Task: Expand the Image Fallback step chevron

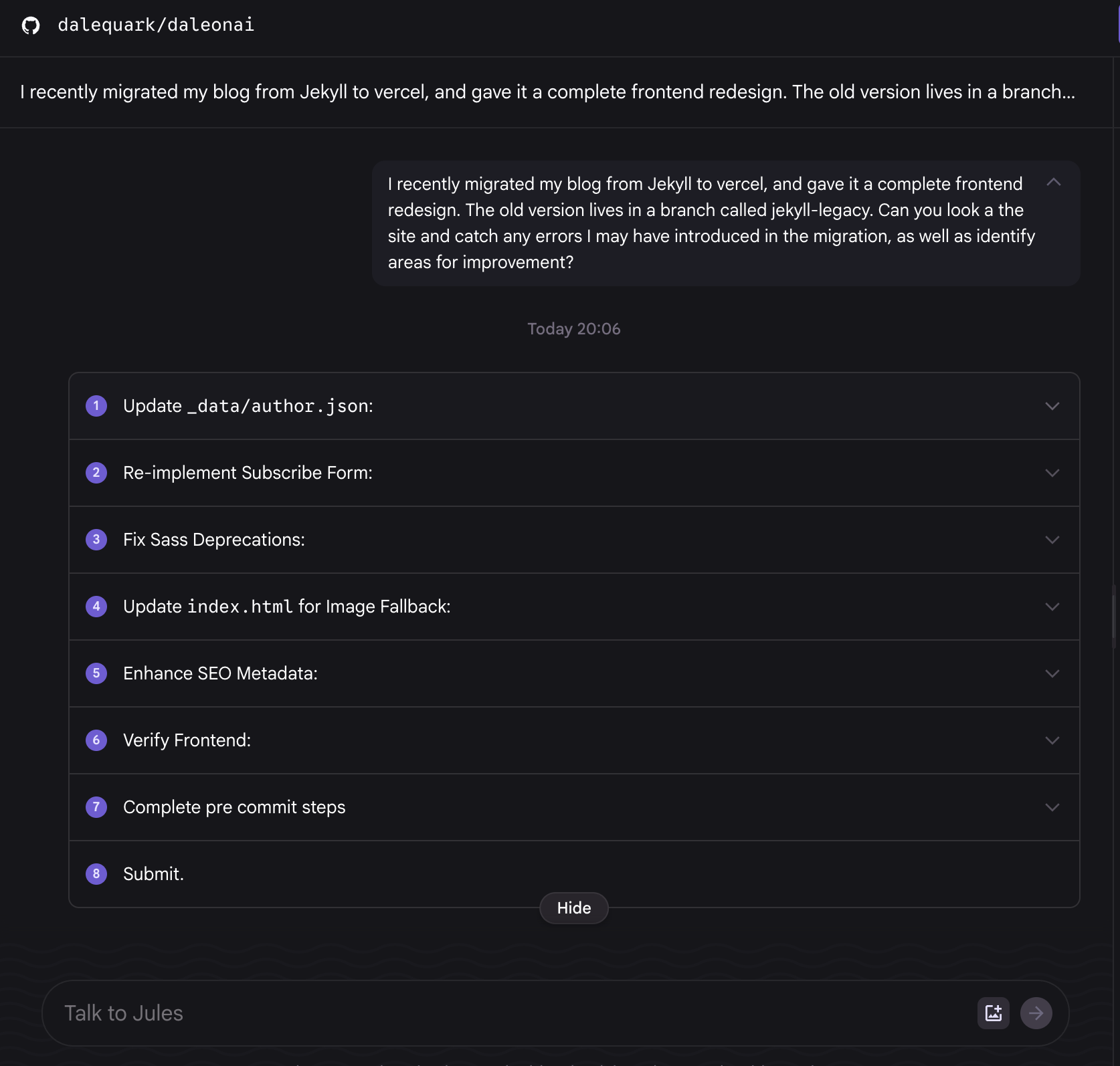Action: (x=1052, y=607)
